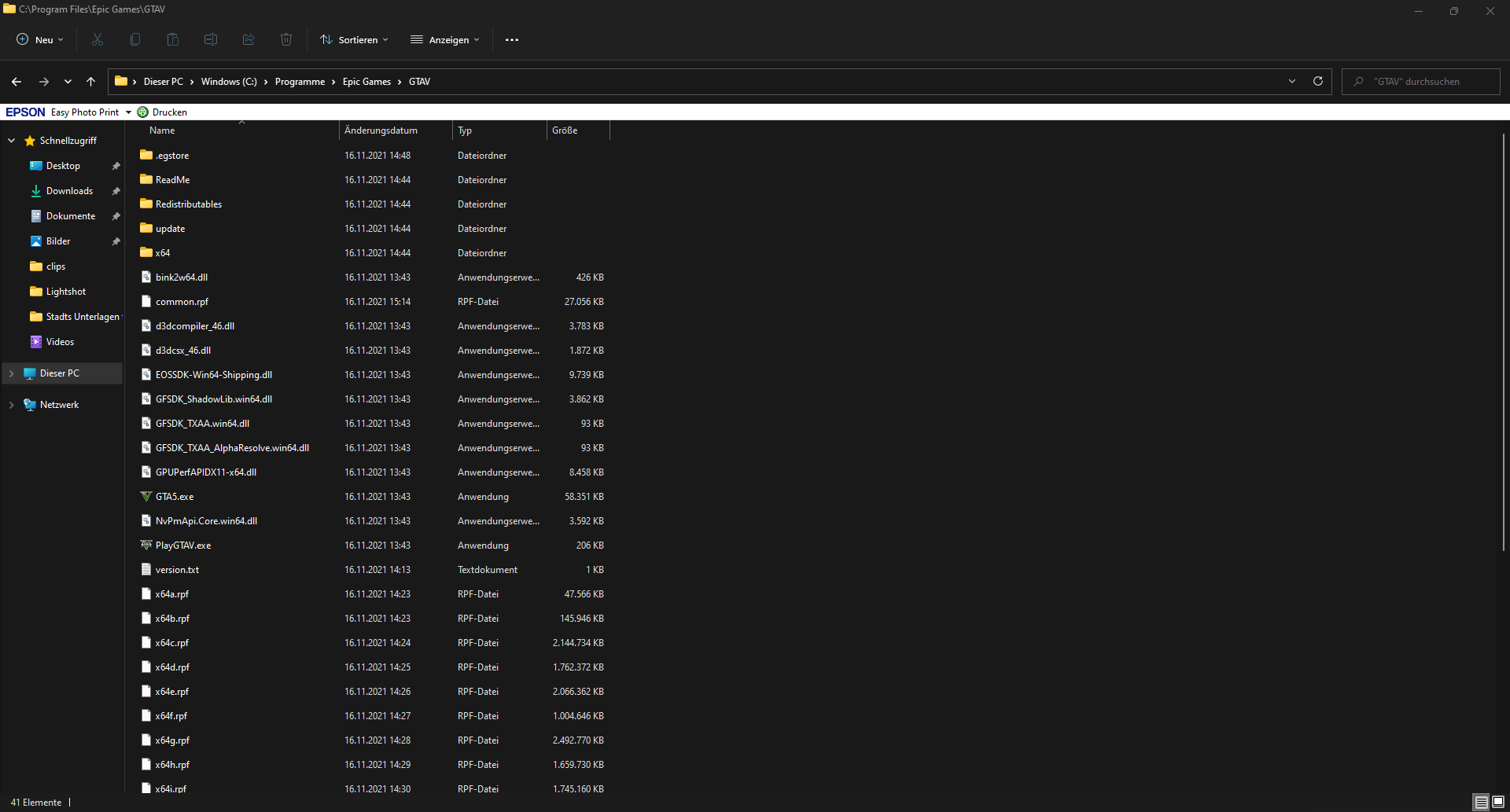The image size is (1510, 812).
Task: Click the bink2w64.dll file icon
Action: pyautogui.click(x=145, y=277)
